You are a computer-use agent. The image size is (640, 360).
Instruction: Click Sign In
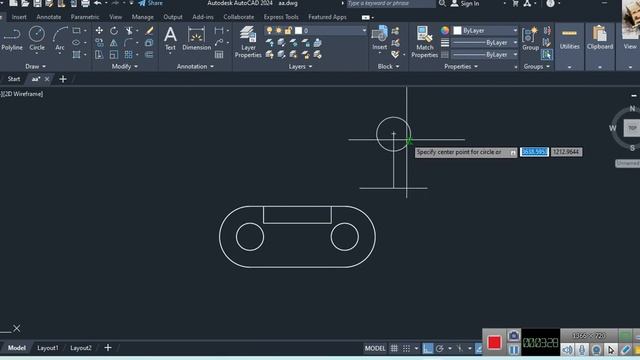click(x=465, y=3)
